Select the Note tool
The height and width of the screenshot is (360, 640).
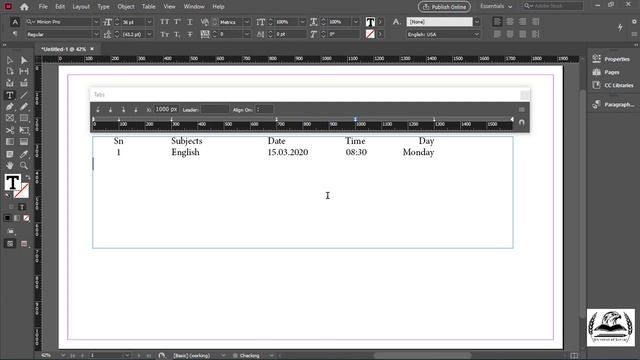coord(10,154)
